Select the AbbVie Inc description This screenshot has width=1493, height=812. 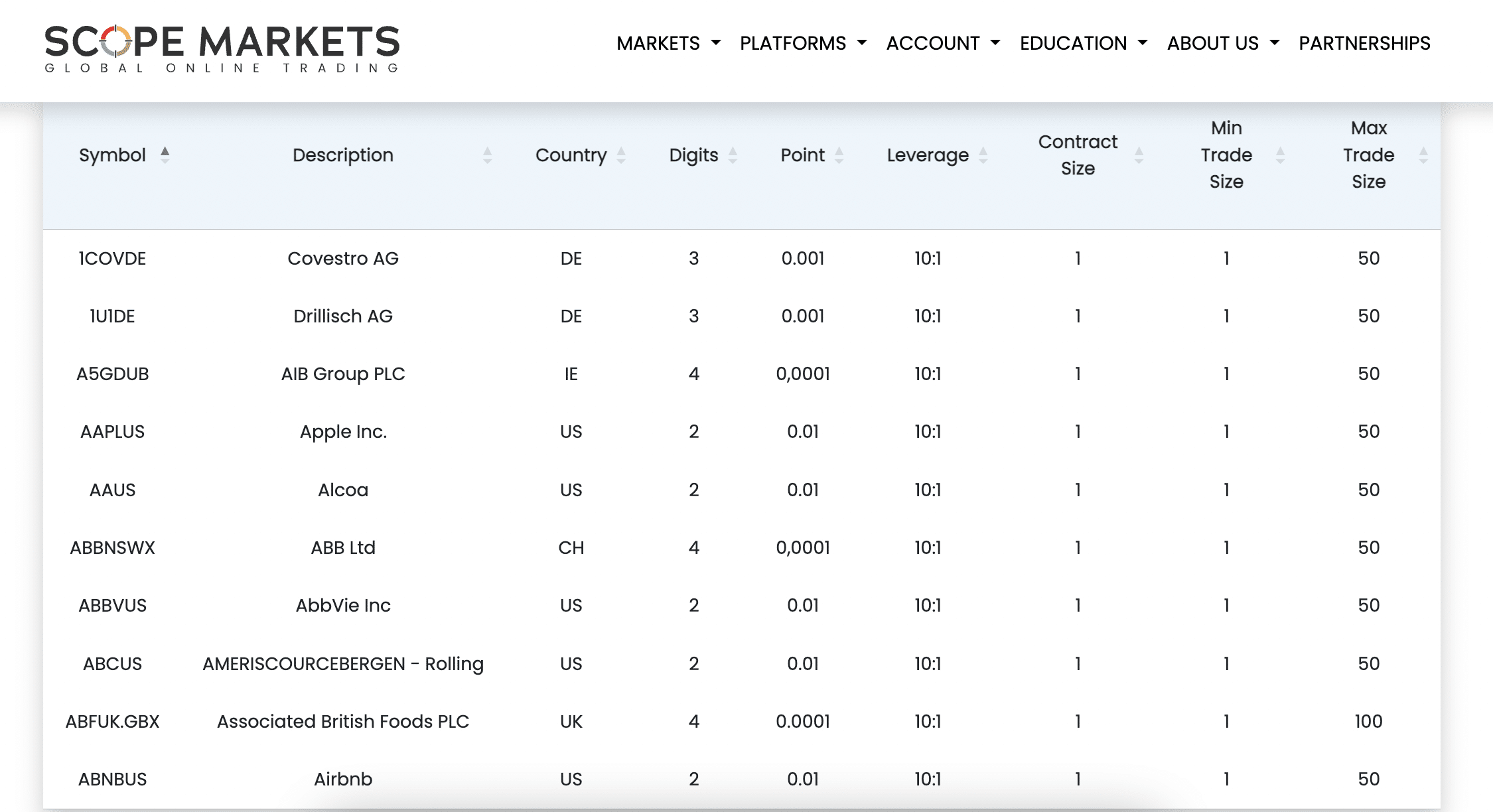pyautogui.click(x=343, y=606)
